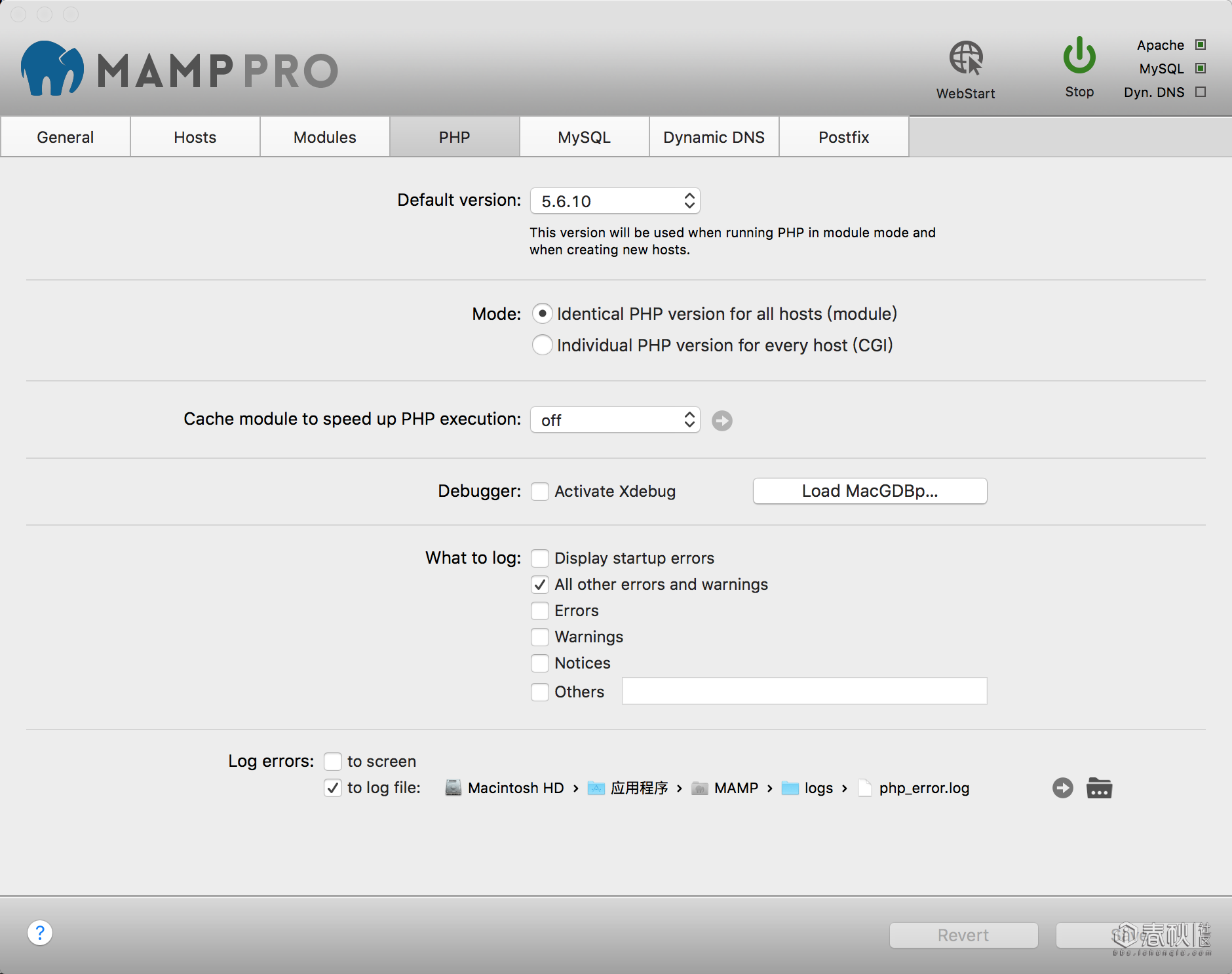Enable log errors to screen
The width and height of the screenshot is (1232, 974).
click(333, 762)
